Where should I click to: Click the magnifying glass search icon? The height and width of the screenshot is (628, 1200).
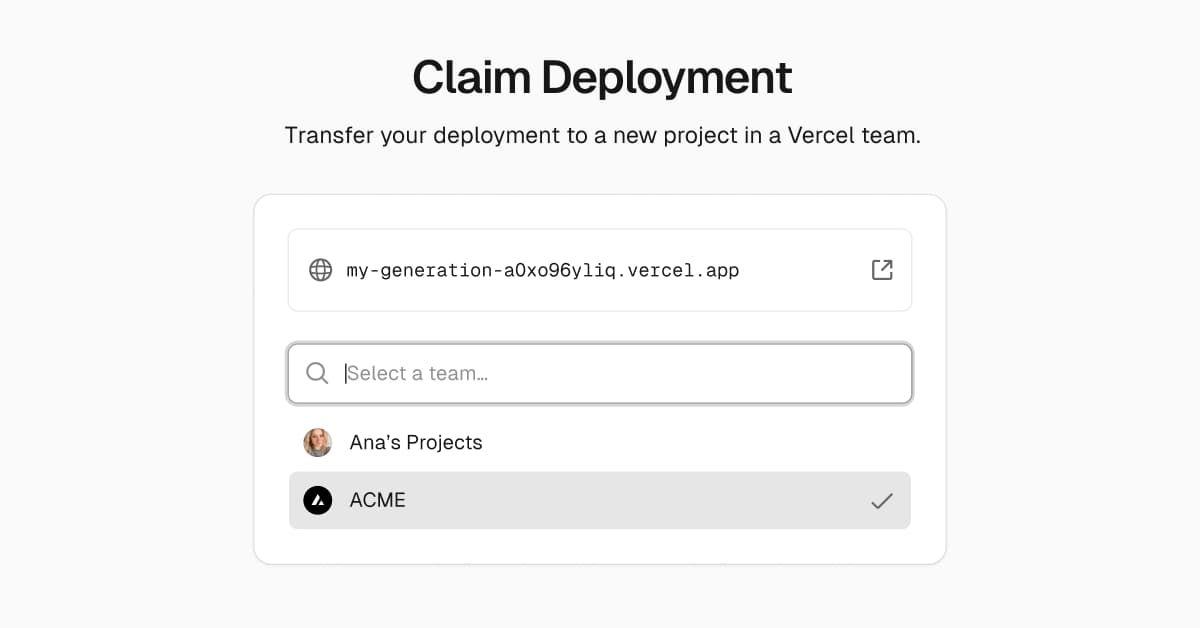[317, 373]
